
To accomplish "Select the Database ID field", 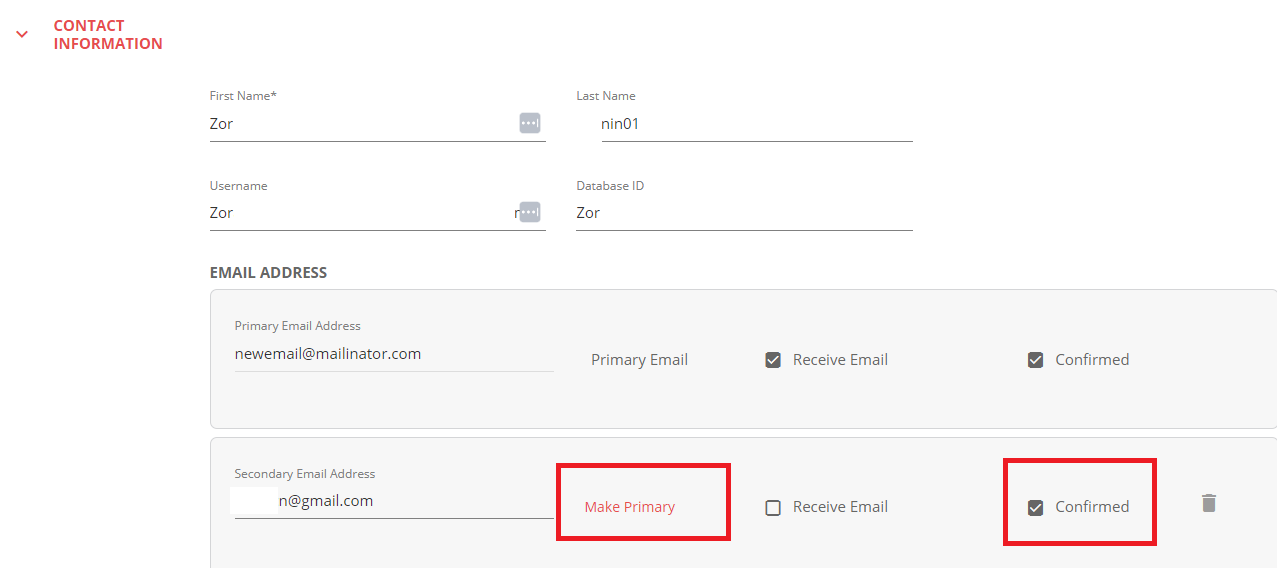I will [x=744, y=213].
